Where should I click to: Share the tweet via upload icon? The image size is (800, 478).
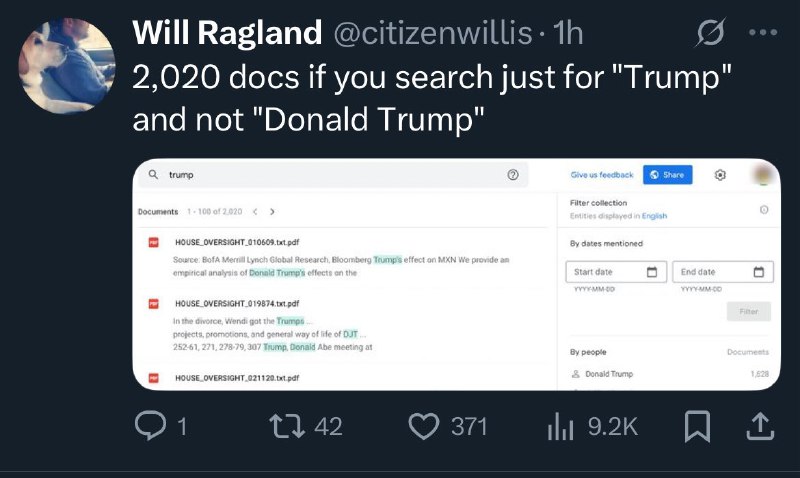(760, 426)
